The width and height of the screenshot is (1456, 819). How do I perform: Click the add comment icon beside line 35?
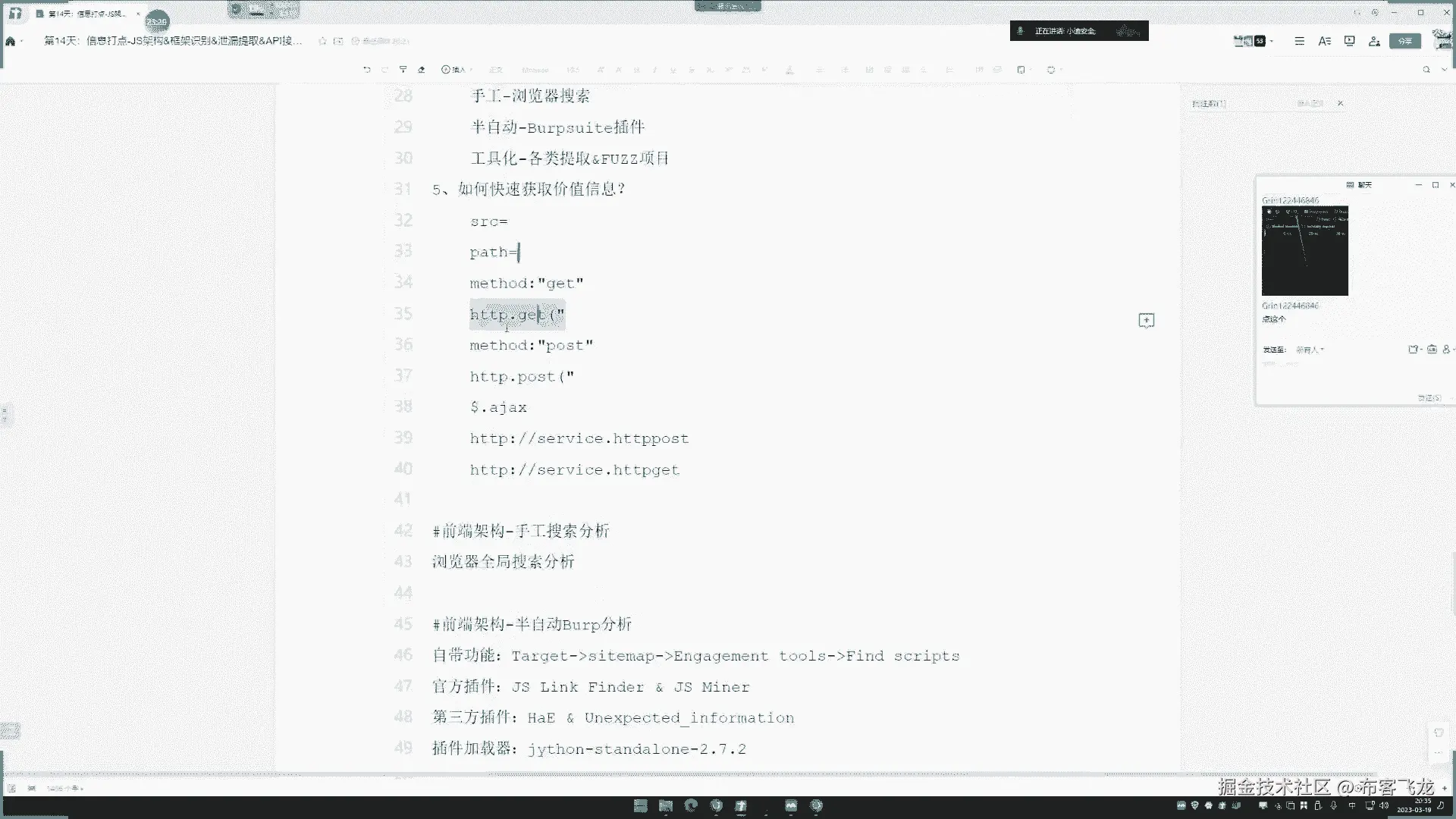[1146, 321]
